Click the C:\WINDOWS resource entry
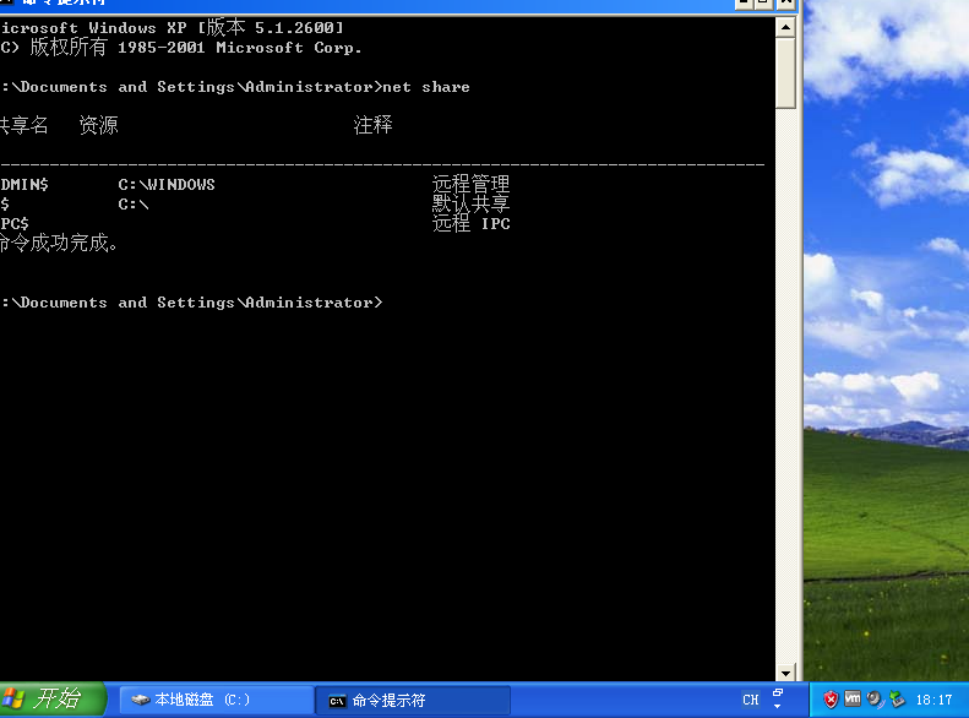Image resolution: width=969 pixels, height=718 pixels. [x=166, y=185]
